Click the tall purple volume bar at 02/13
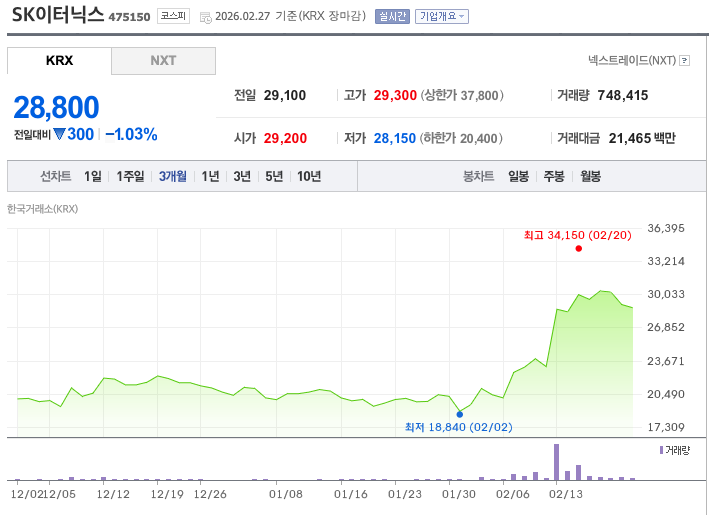 (556, 462)
